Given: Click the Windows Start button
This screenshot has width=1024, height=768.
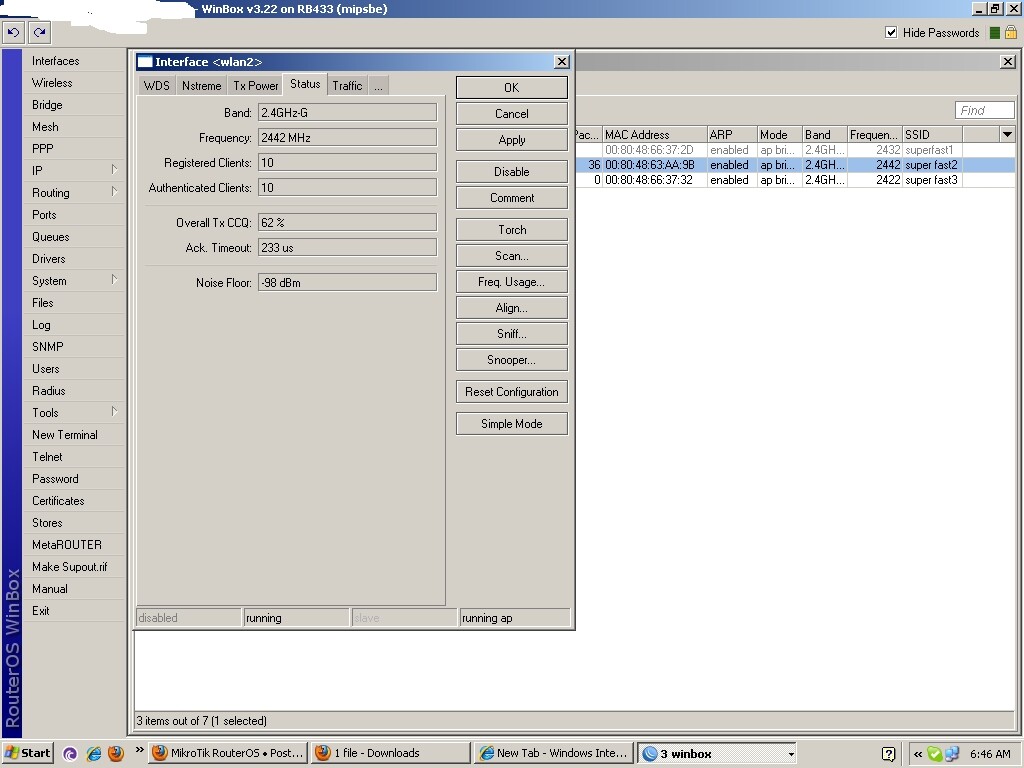Looking at the screenshot, I should click(27, 753).
